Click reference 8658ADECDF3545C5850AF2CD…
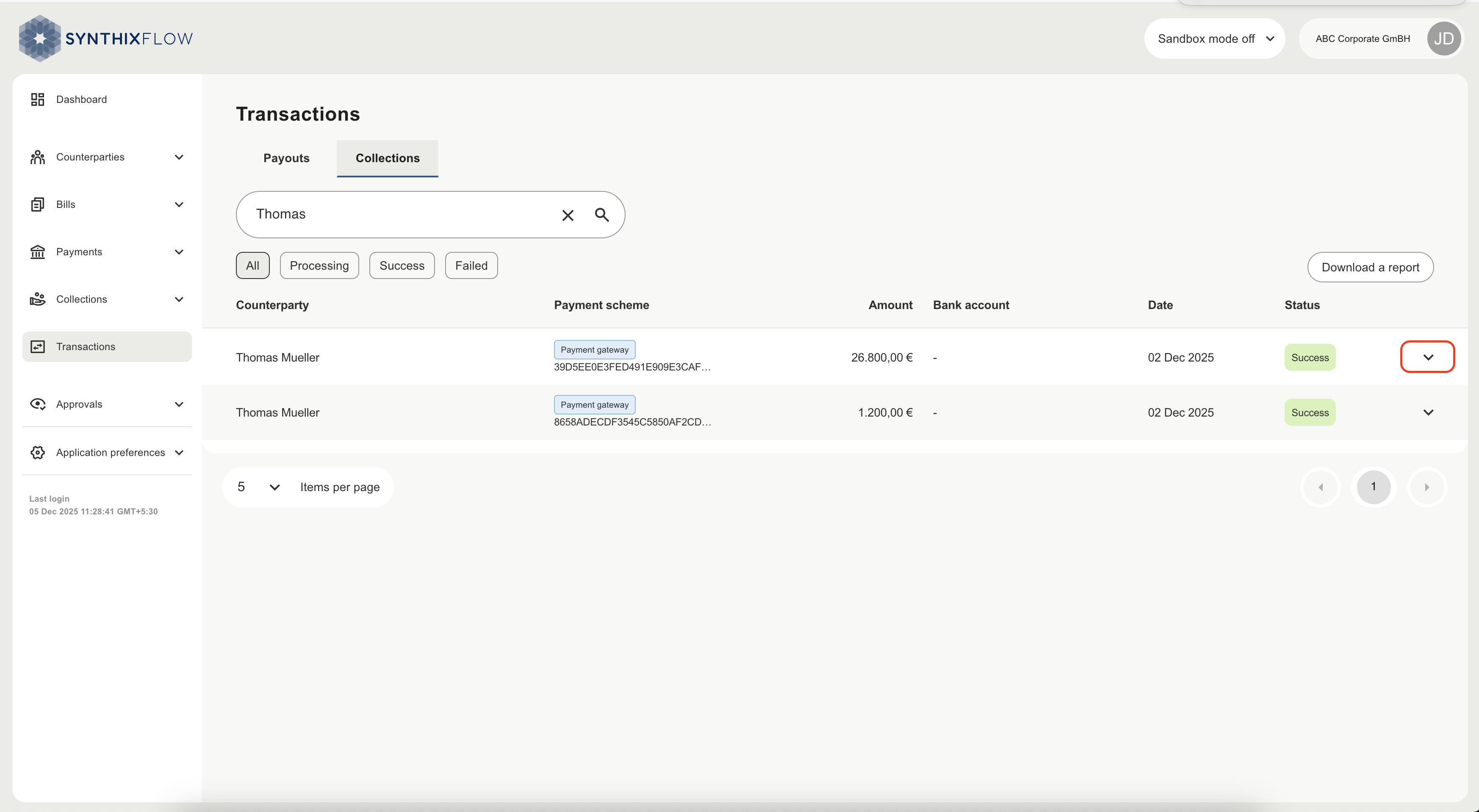 (632, 423)
